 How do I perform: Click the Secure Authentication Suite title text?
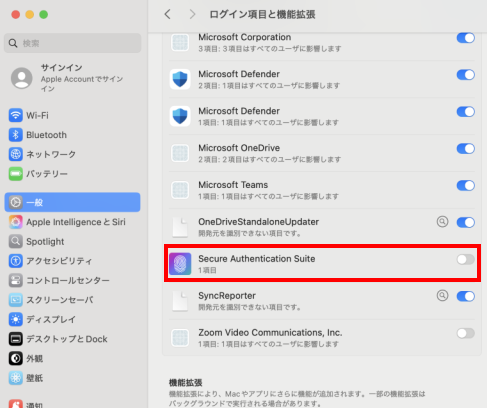(x=256, y=259)
